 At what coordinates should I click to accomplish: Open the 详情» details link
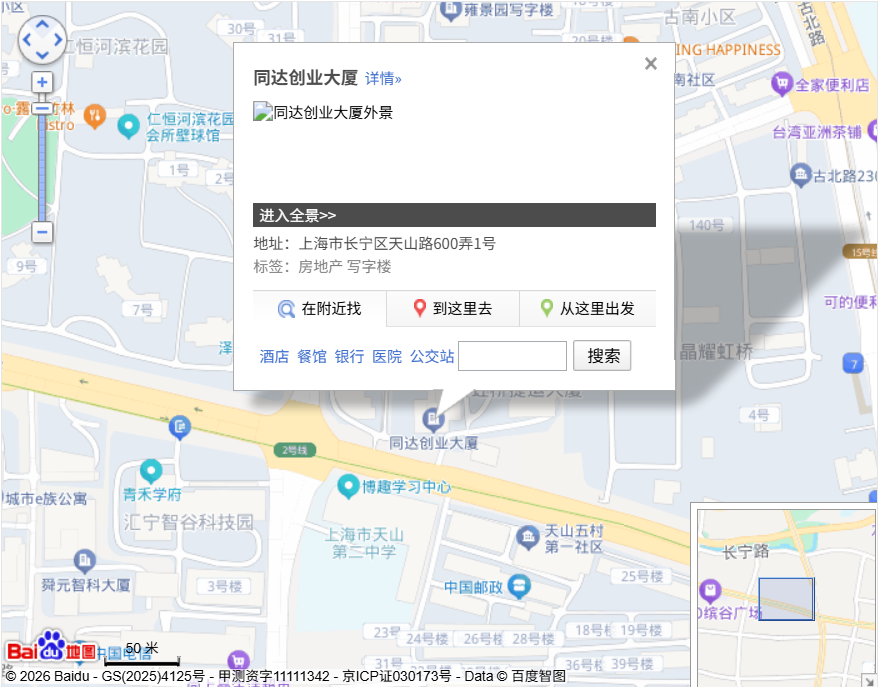[383, 79]
